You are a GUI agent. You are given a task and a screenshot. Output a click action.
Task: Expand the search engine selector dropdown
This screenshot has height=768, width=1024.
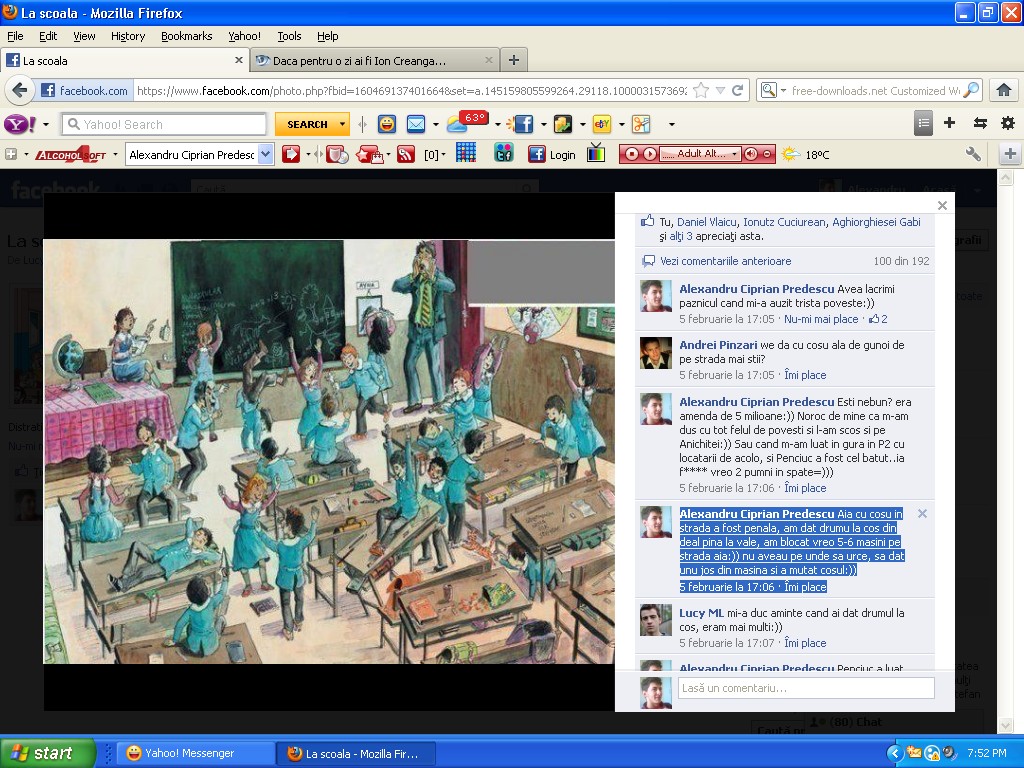coord(783,90)
